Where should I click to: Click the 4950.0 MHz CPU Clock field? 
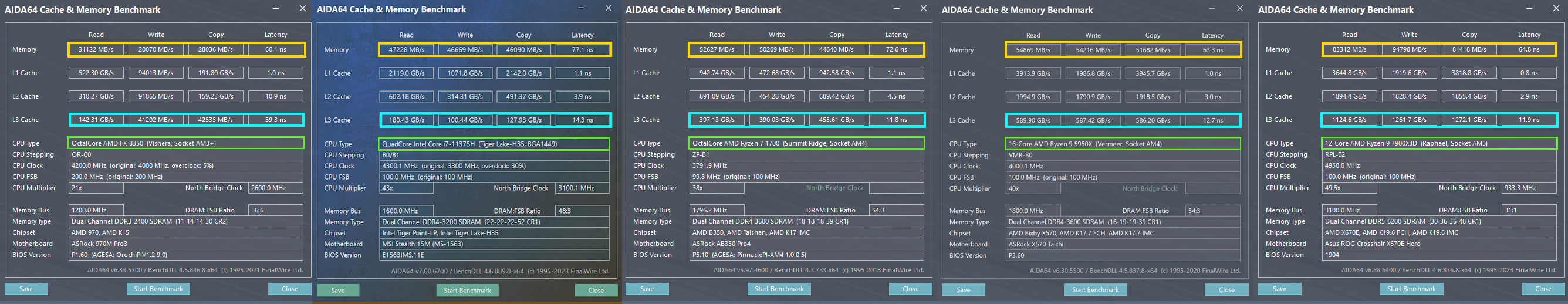coord(1439,165)
